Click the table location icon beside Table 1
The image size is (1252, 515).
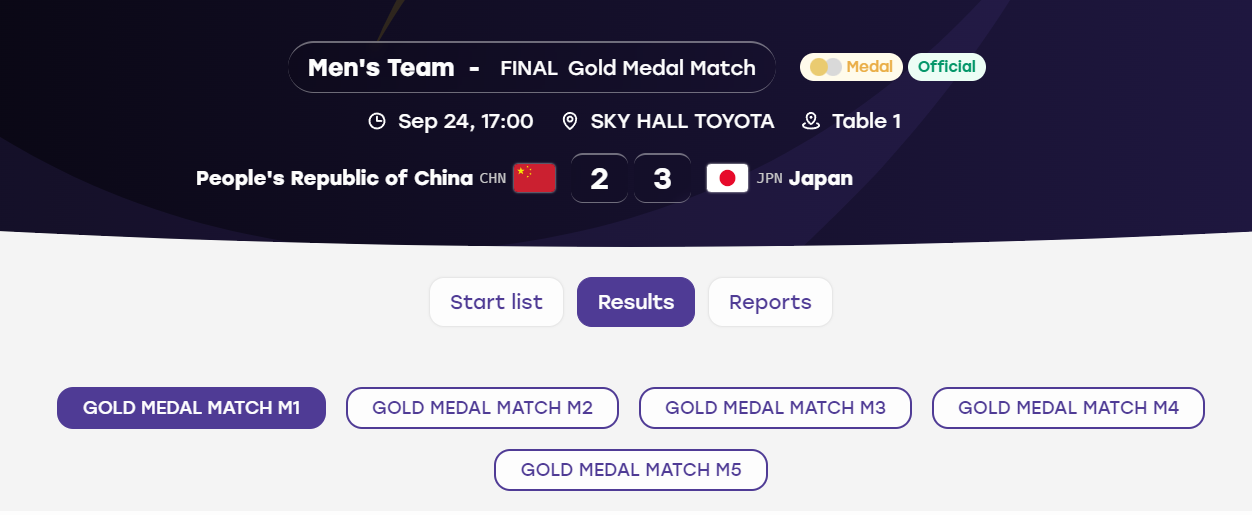tap(811, 121)
